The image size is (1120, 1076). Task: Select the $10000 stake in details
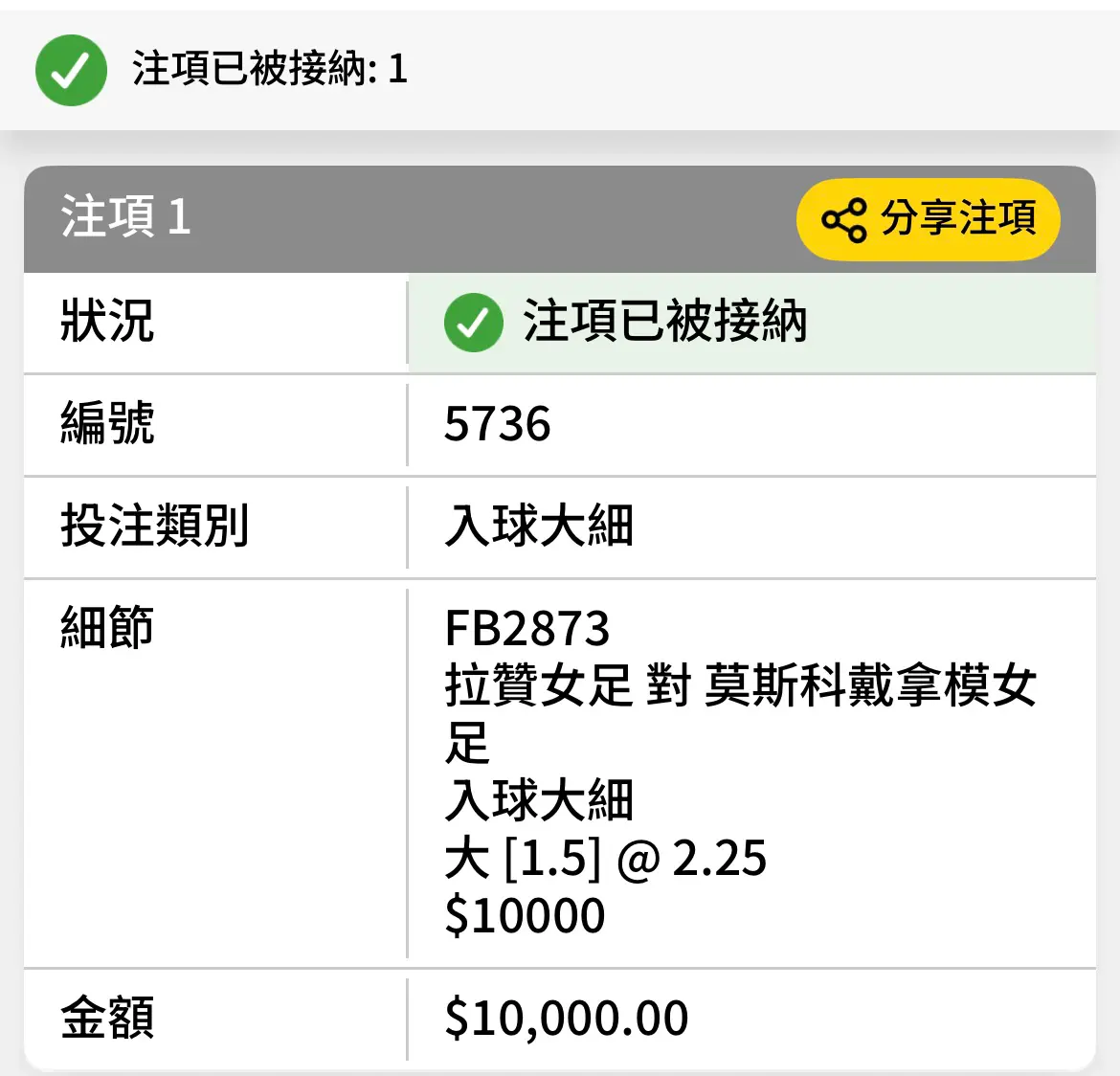coord(525,916)
